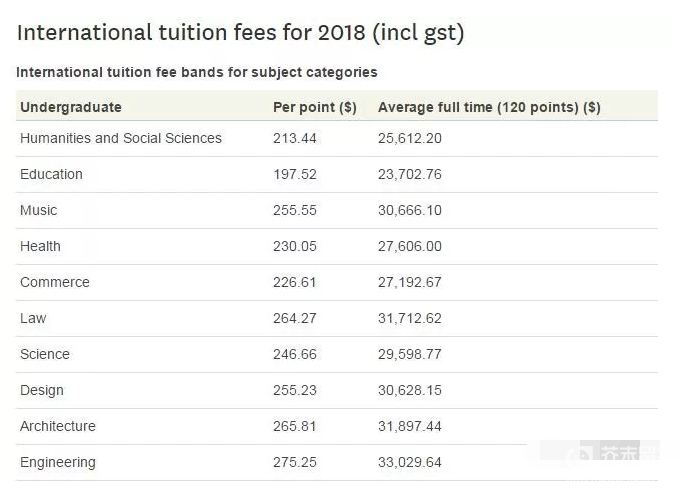The image size is (684, 496).
Task: Select the fee bands for subject categories subheading
Action: [x=196, y=72]
